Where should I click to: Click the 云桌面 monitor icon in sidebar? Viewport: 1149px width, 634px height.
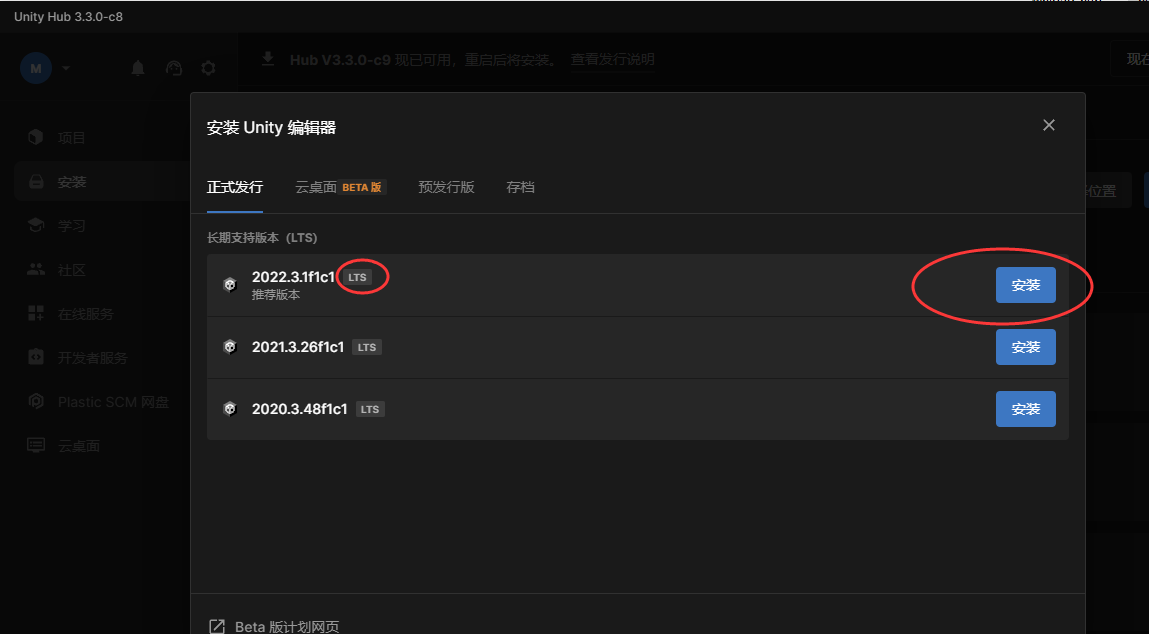click(x=36, y=445)
